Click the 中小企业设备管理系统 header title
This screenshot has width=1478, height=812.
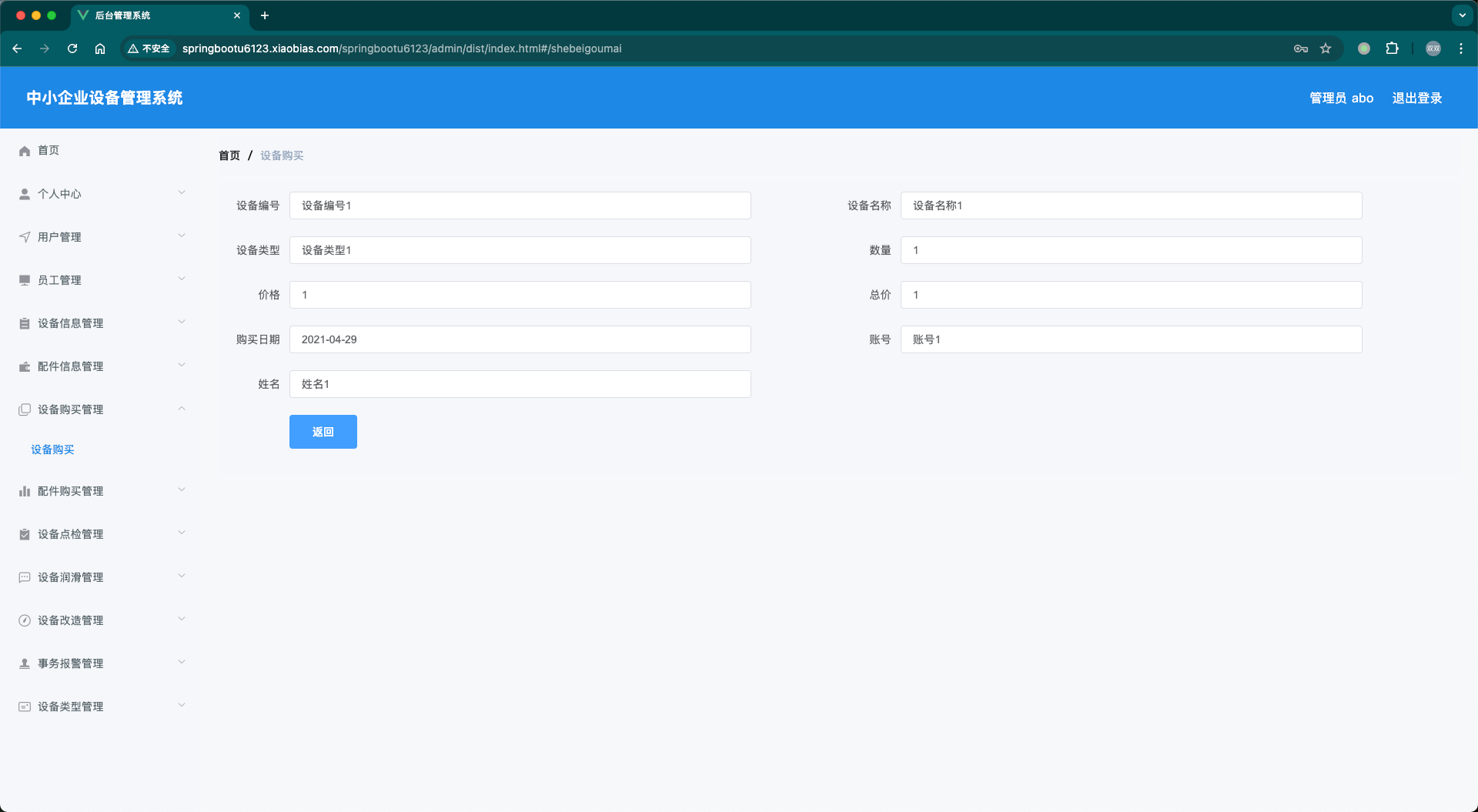105,98
